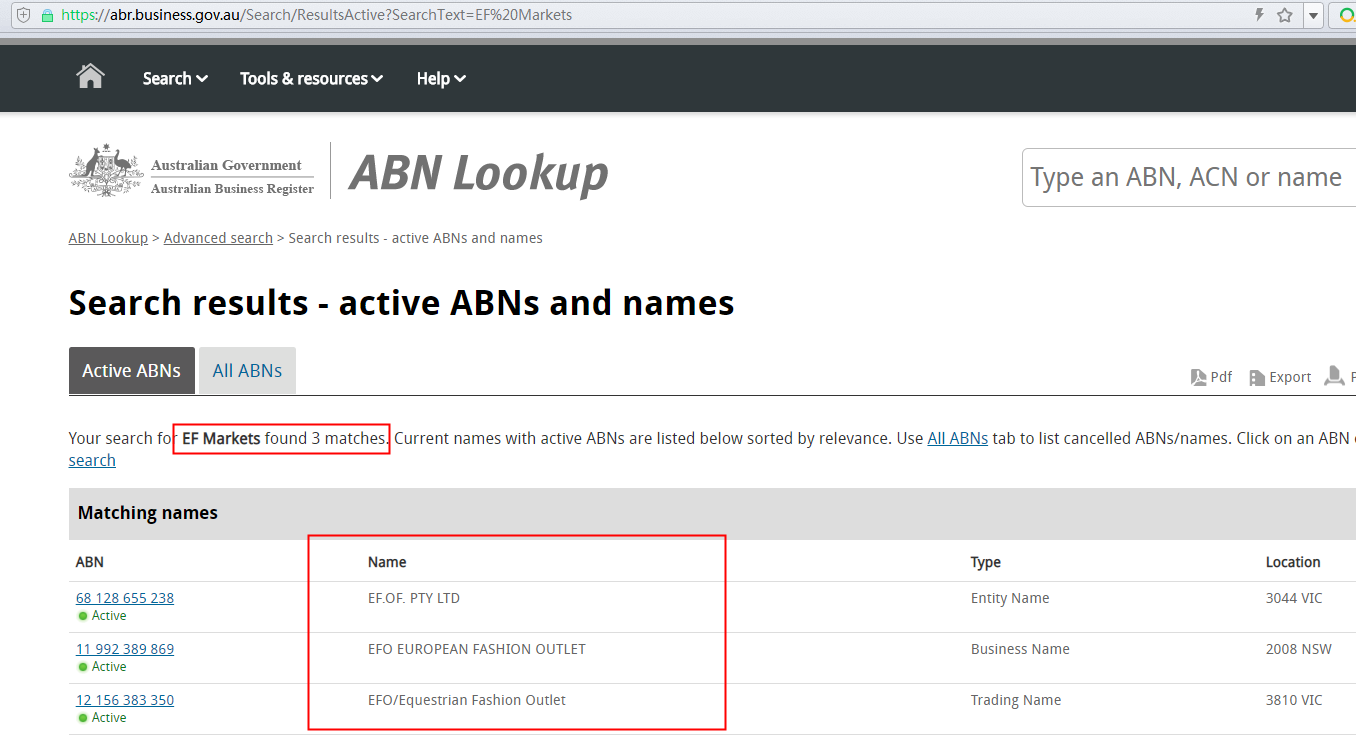Click the underlined 'search' link below results sentence

click(92, 460)
